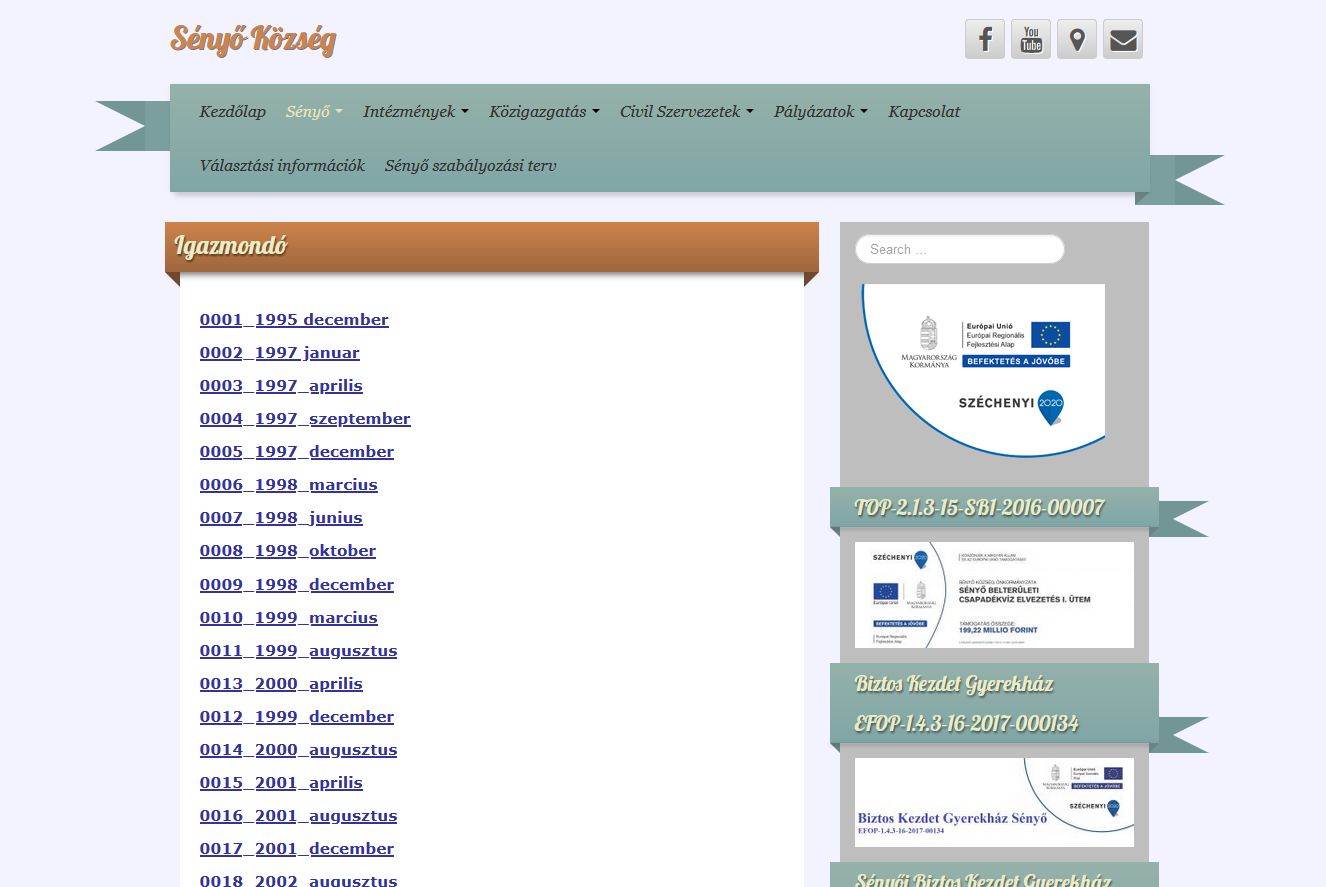Open the 0008_1998_oktober issue link
1326x887 pixels.
(288, 551)
